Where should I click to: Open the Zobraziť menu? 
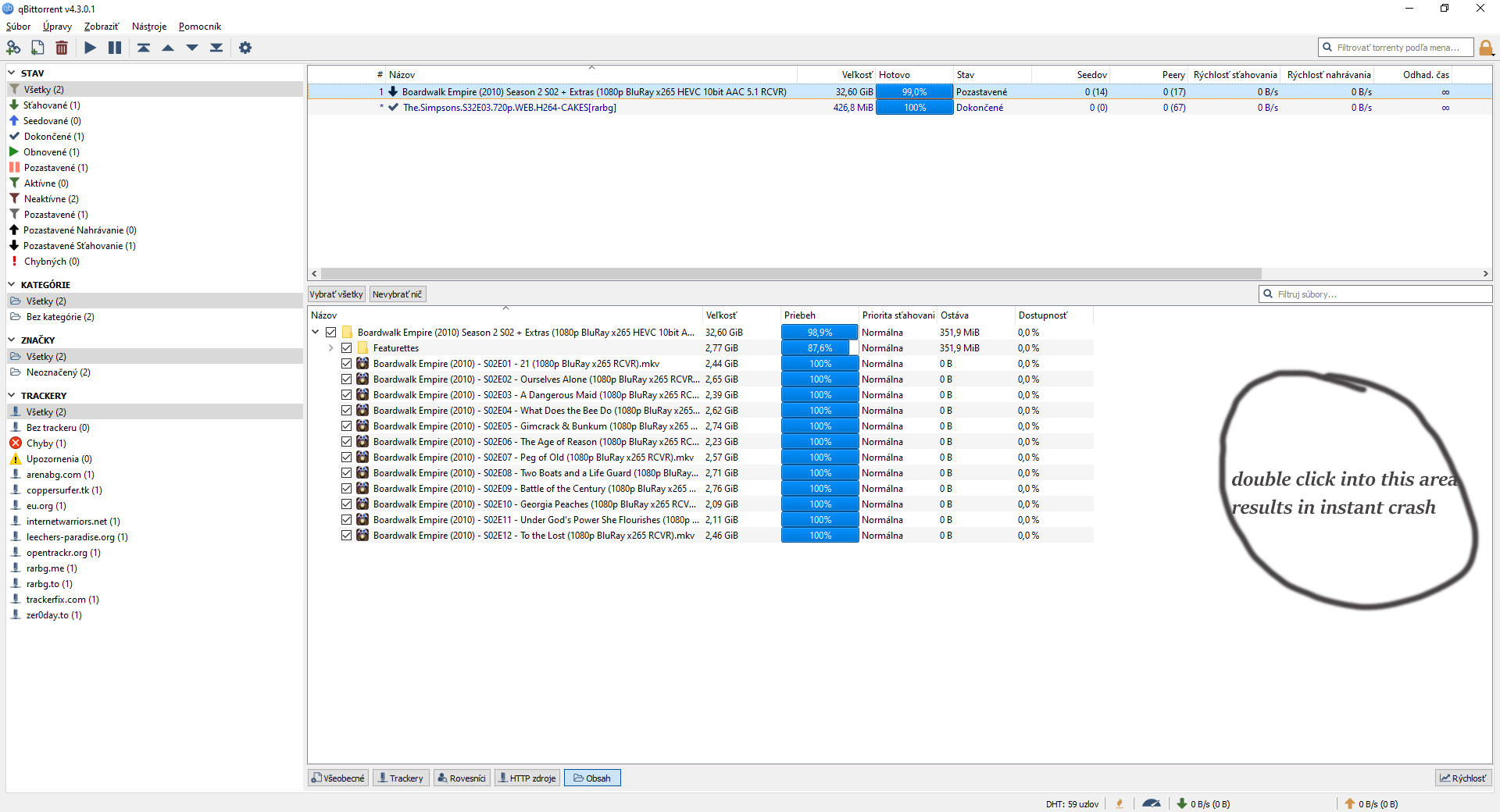[102, 27]
